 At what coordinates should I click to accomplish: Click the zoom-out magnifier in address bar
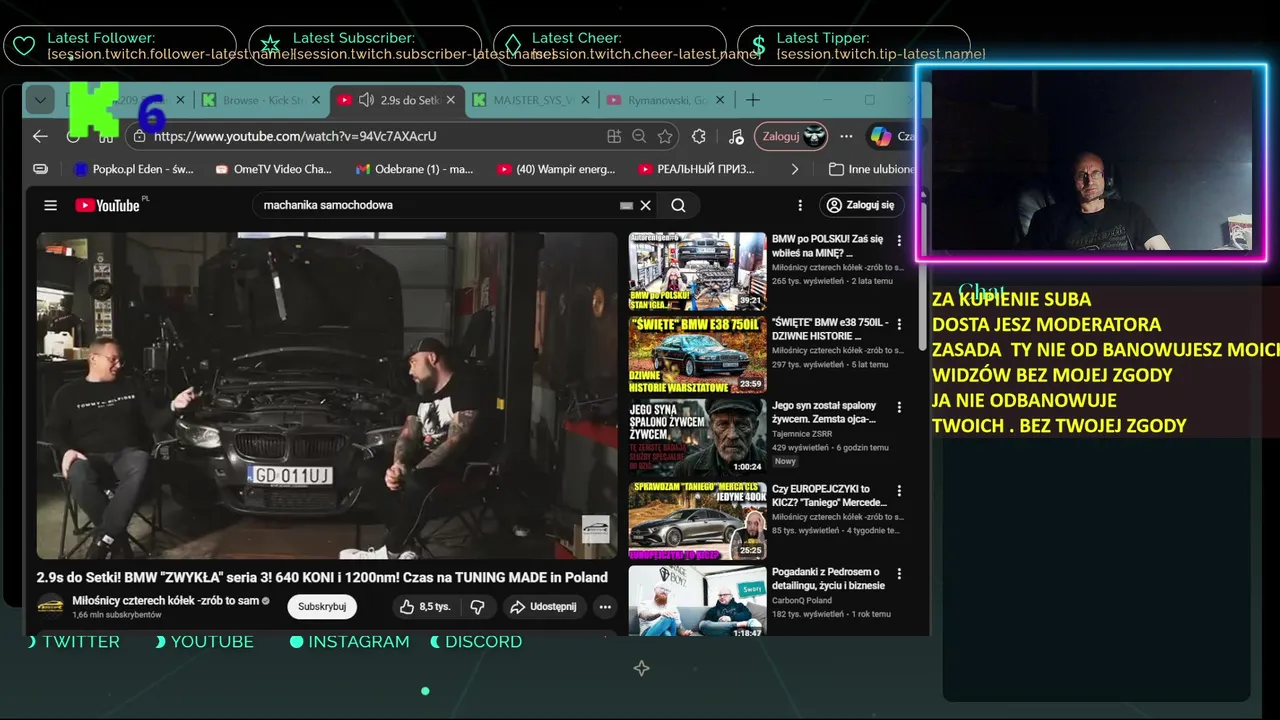tap(640, 136)
